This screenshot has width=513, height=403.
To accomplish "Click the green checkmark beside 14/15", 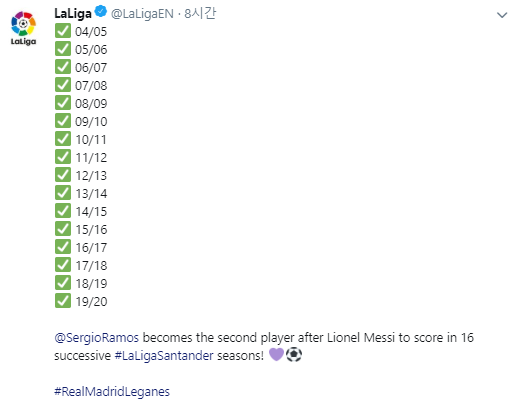I will pyautogui.click(x=63, y=211).
